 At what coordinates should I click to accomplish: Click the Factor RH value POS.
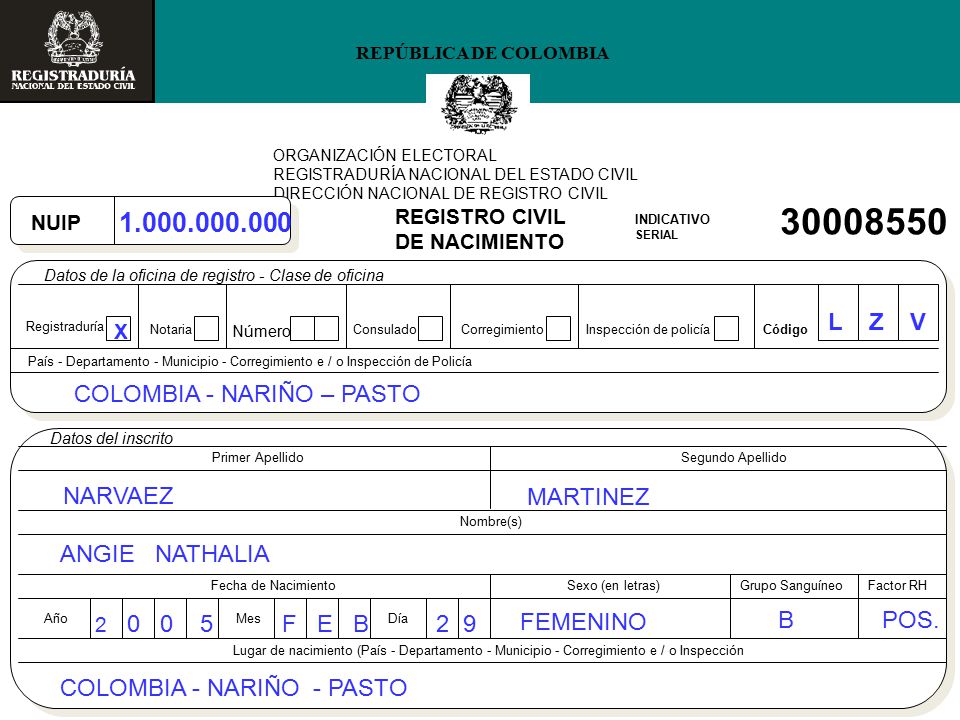click(x=910, y=620)
